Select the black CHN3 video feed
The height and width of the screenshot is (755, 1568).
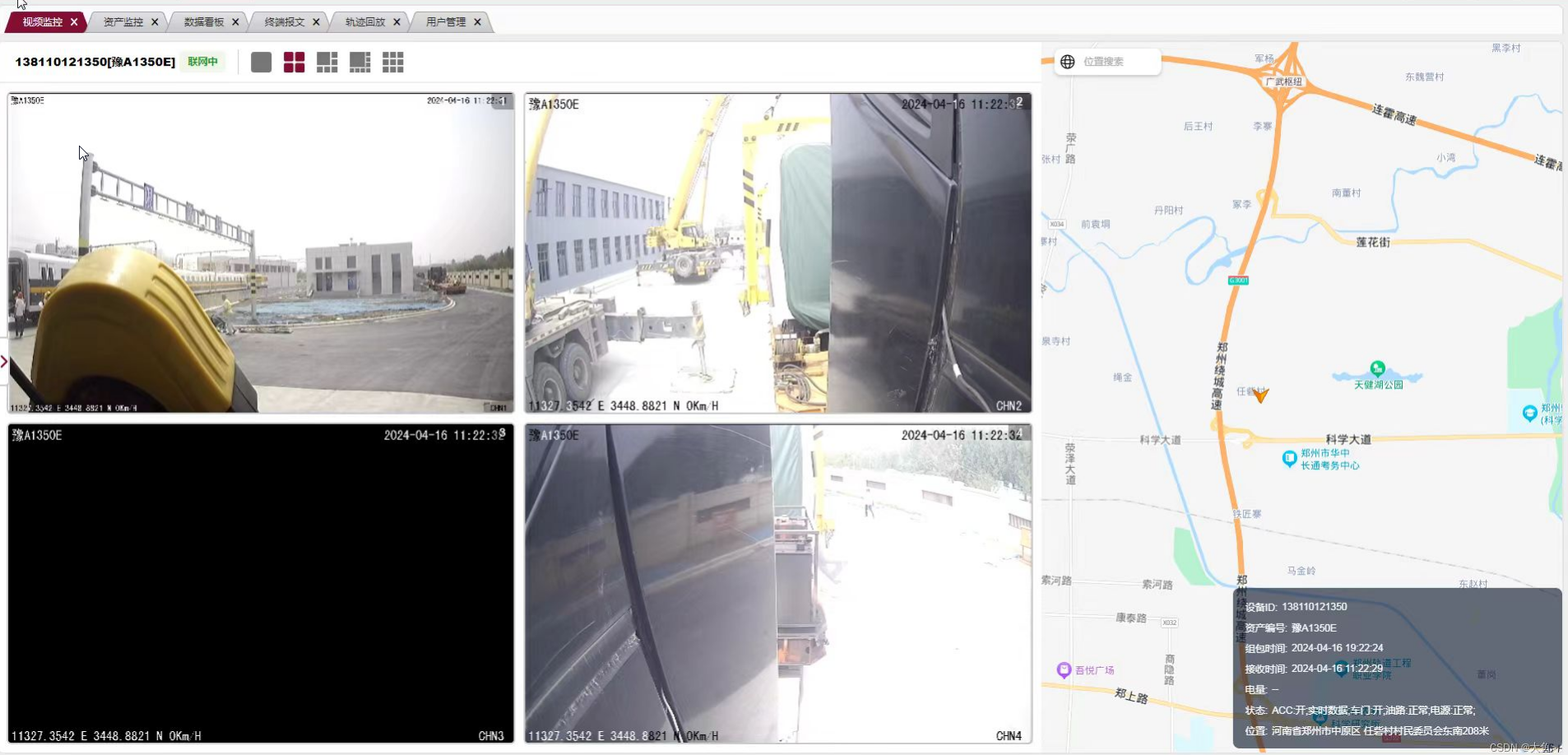pyautogui.click(x=261, y=584)
